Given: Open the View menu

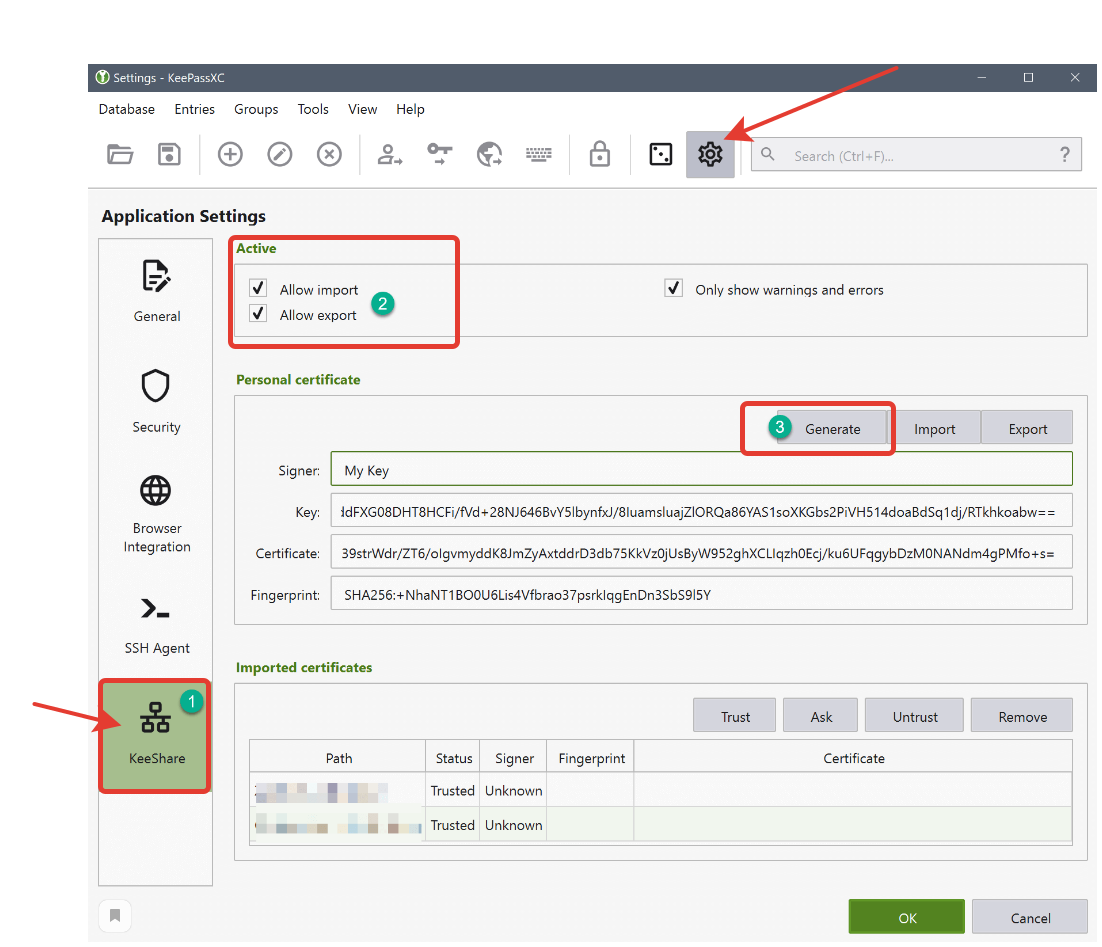Looking at the screenshot, I should 363,109.
